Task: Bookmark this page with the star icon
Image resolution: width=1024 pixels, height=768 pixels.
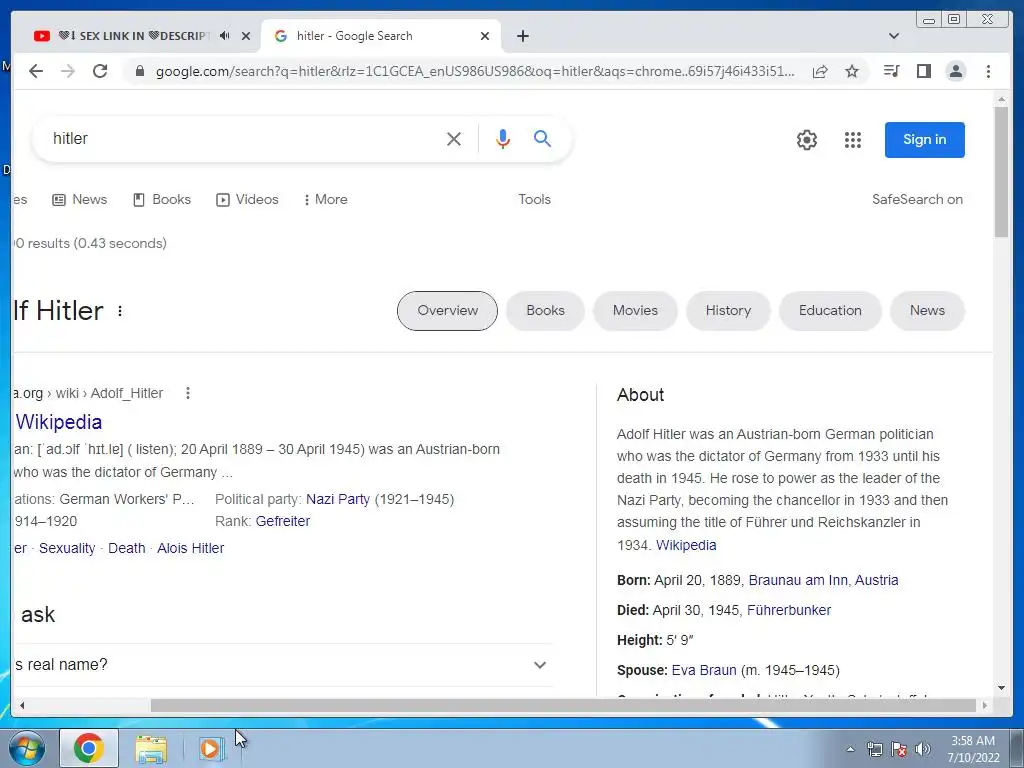Action: click(x=852, y=71)
